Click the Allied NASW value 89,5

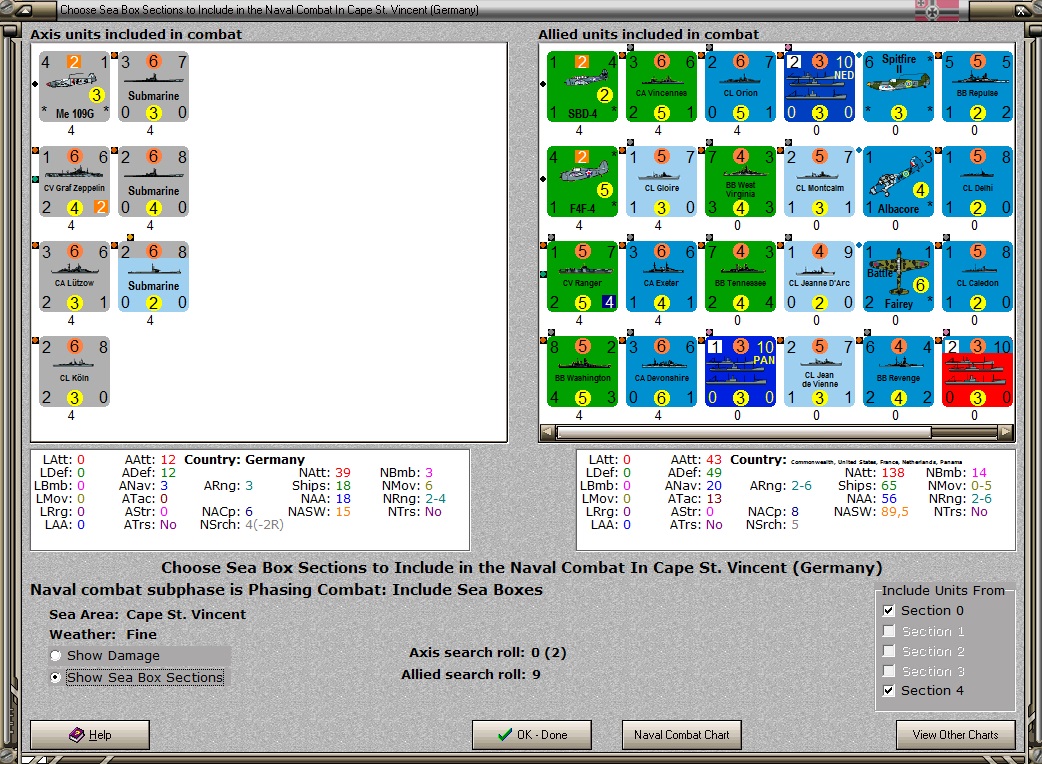click(x=894, y=512)
